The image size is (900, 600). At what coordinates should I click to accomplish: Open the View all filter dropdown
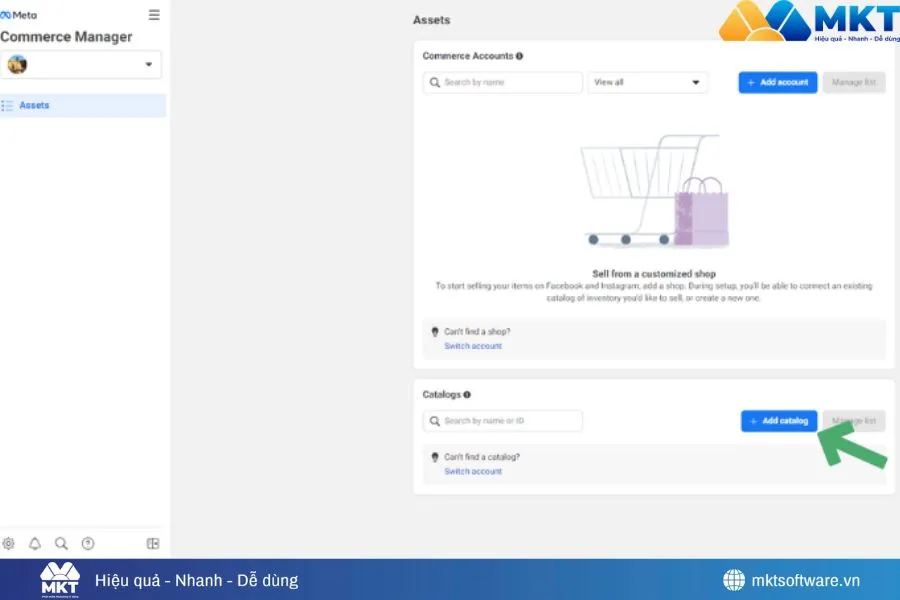pos(647,82)
